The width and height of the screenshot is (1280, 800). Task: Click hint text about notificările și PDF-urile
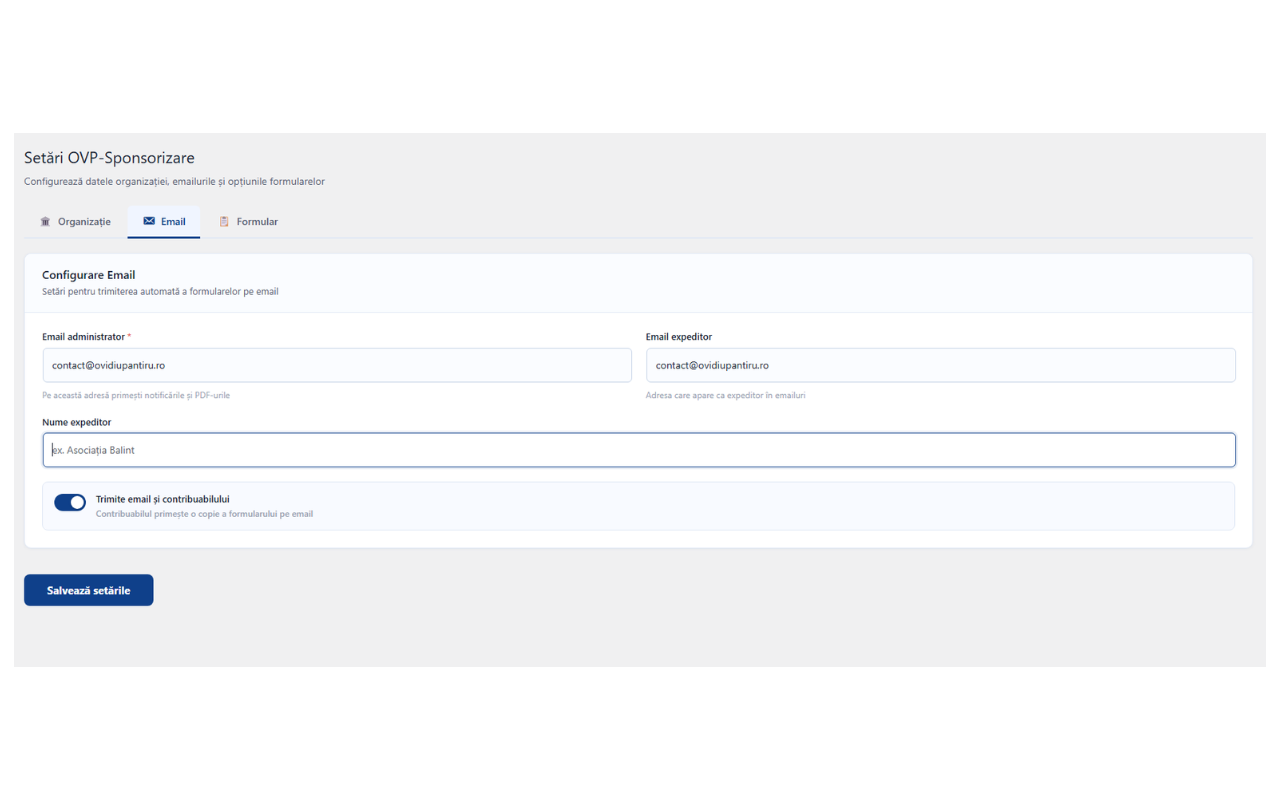[x=136, y=395]
